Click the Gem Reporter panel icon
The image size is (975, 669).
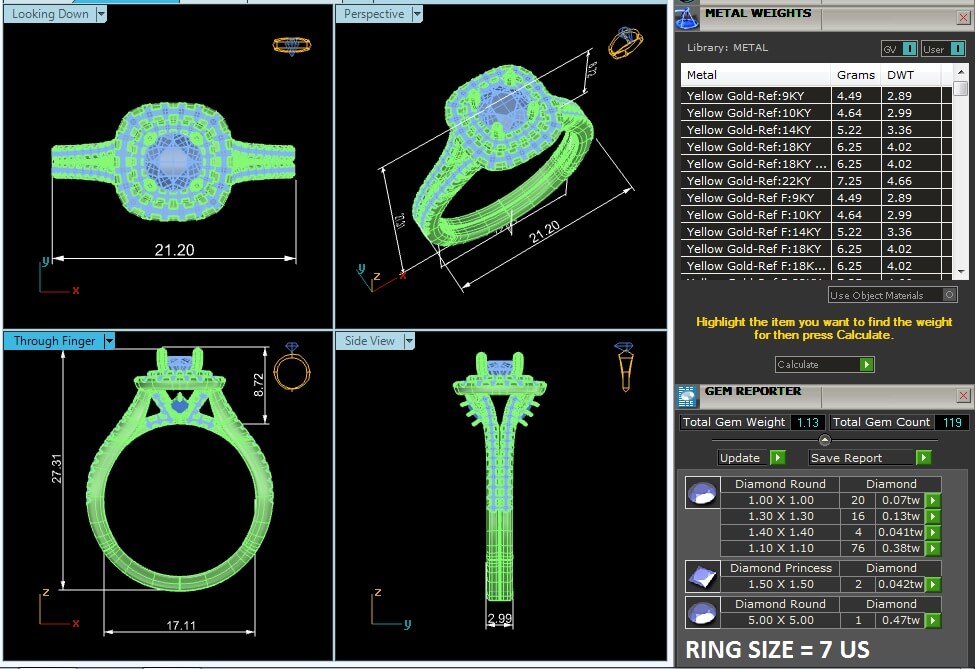coord(686,395)
